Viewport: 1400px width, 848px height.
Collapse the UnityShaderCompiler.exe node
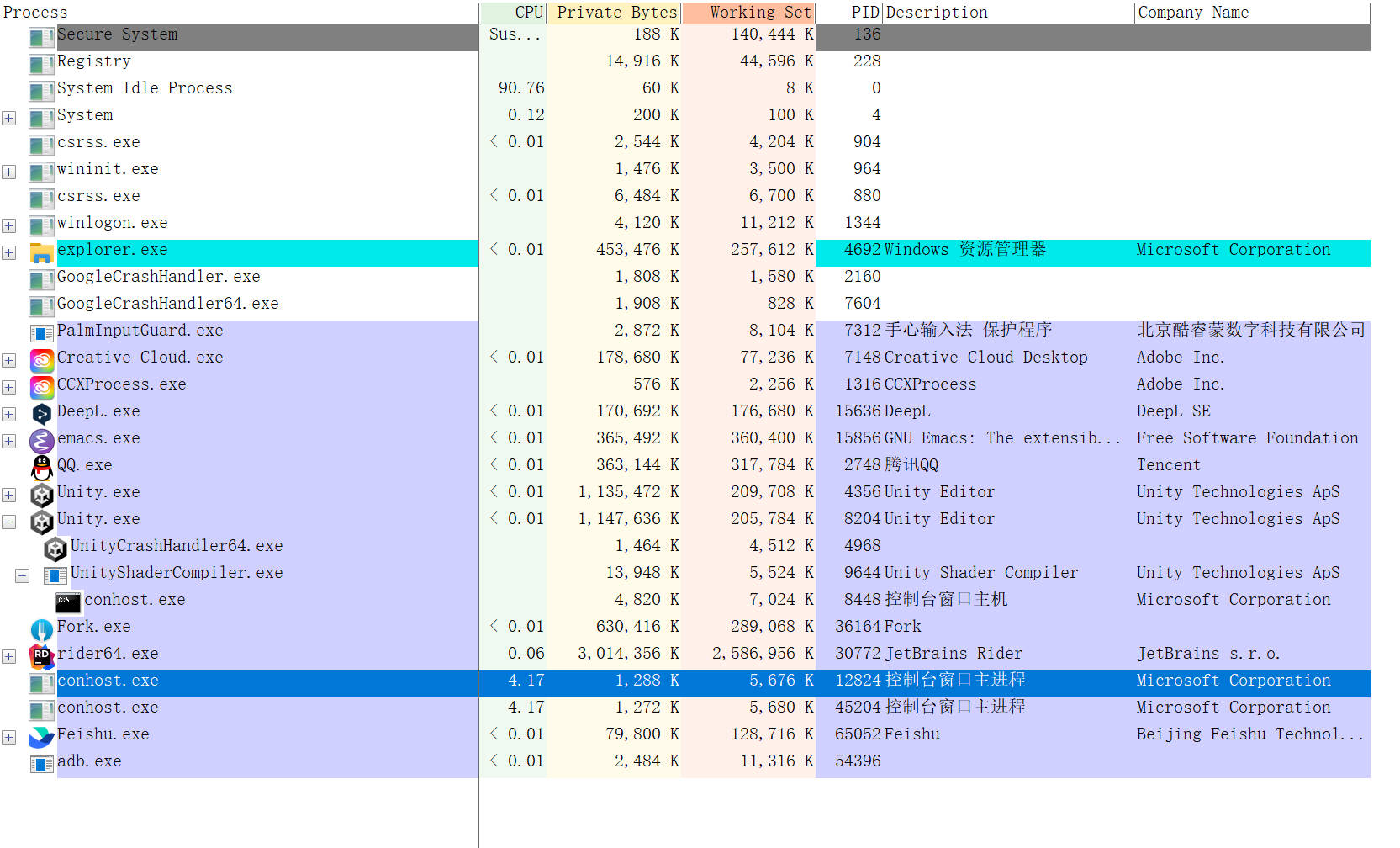click(22, 575)
